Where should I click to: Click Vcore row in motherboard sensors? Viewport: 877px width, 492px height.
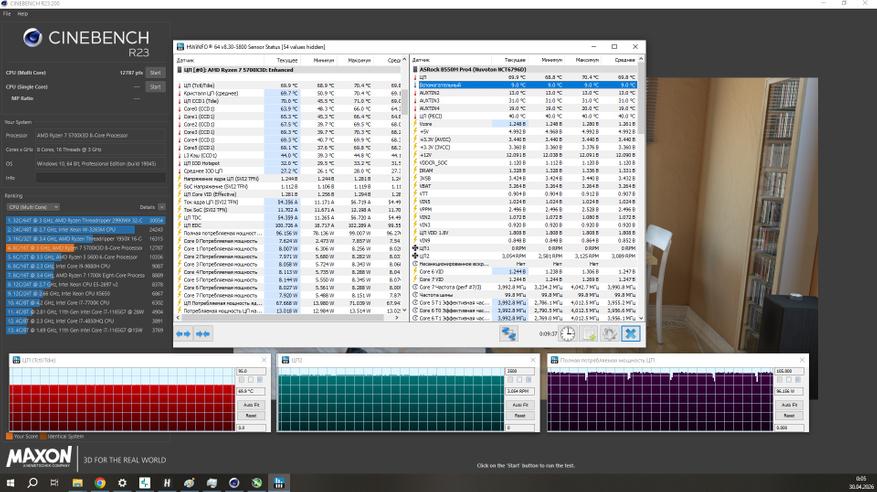tap(526, 124)
